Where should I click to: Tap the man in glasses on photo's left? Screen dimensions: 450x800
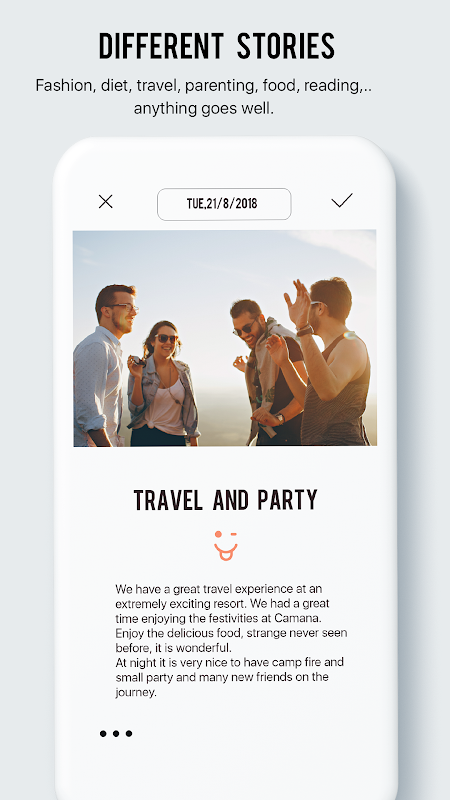click(x=105, y=365)
